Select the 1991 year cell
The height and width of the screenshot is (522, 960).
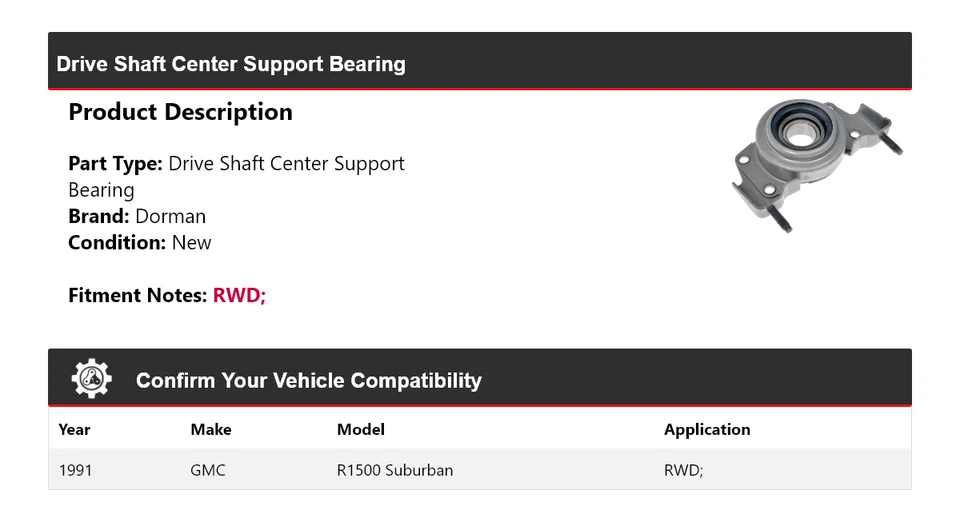tap(76, 469)
